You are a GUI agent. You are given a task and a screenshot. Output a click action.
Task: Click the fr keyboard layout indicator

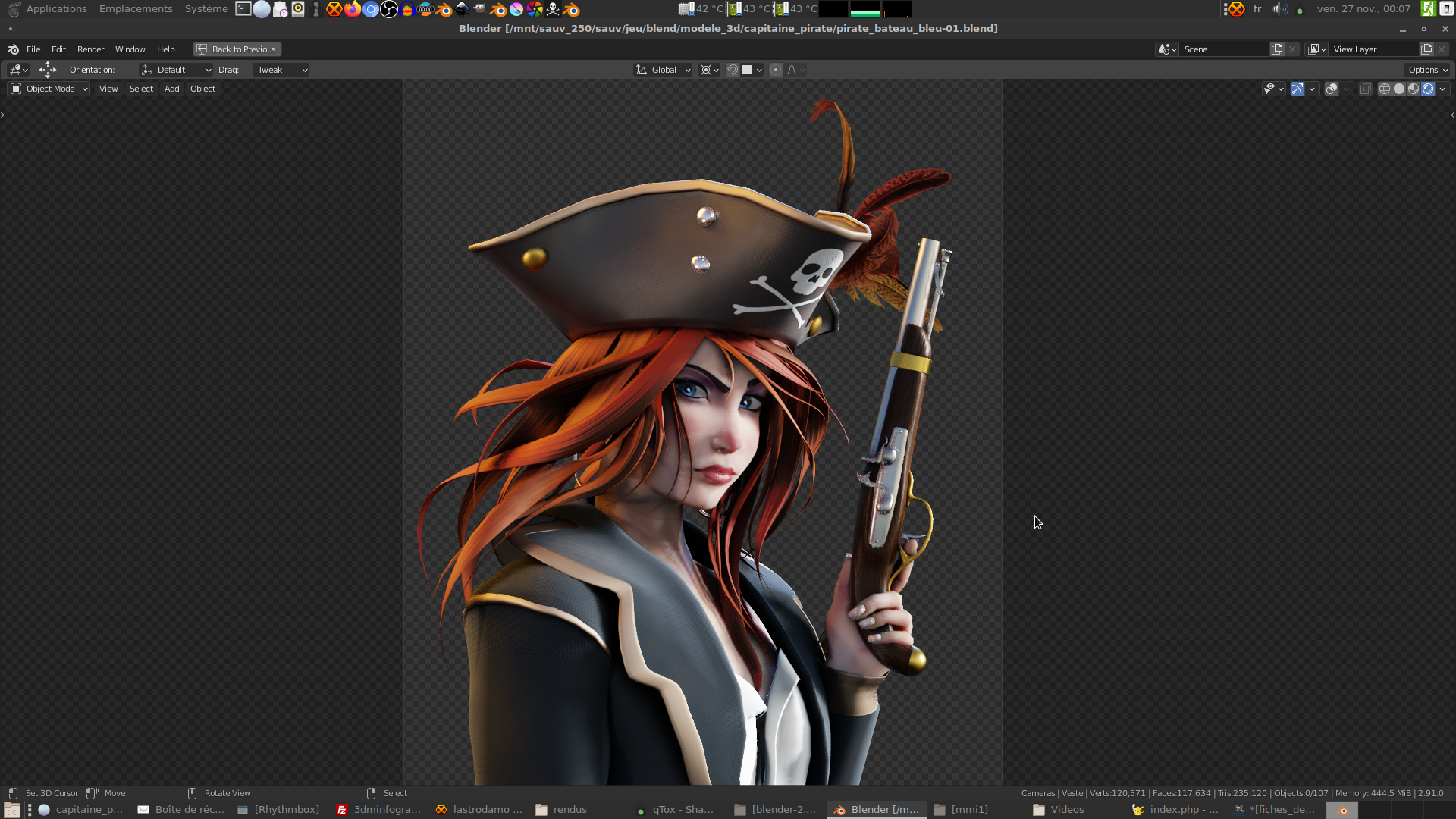point(1257,9)
